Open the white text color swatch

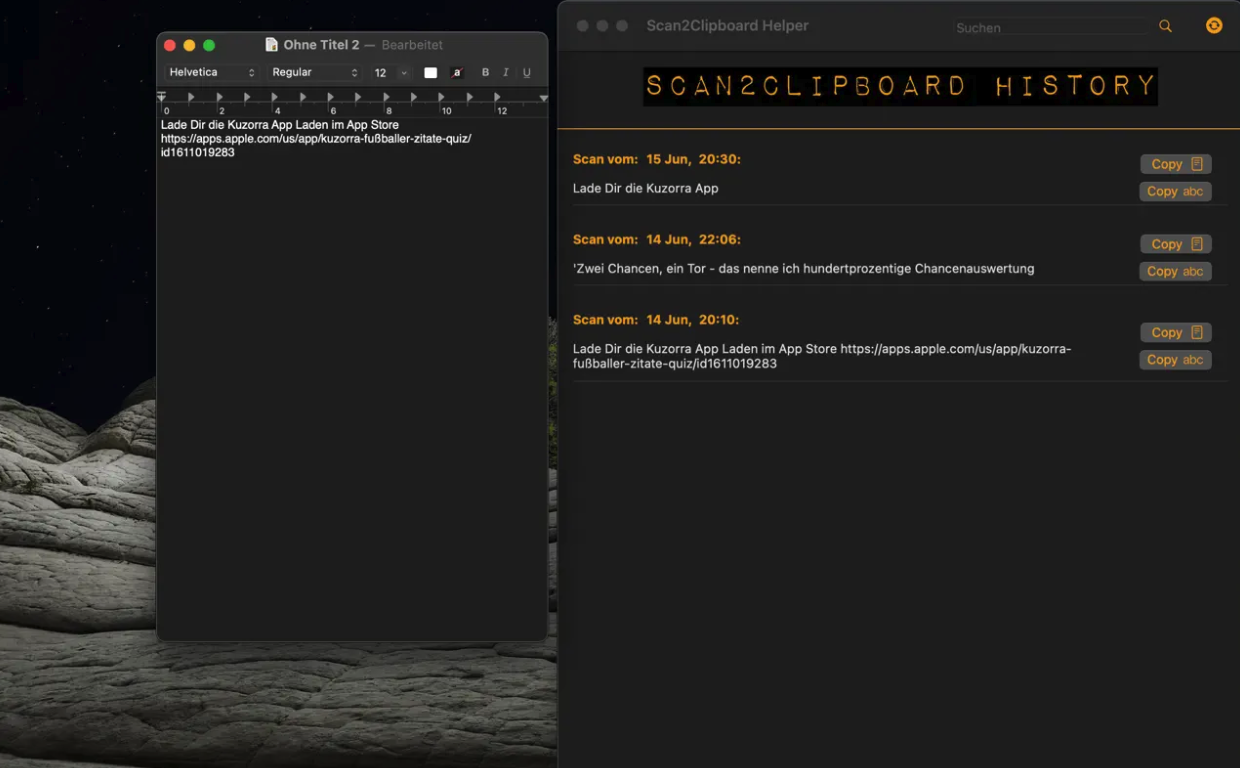pos(431,73)
